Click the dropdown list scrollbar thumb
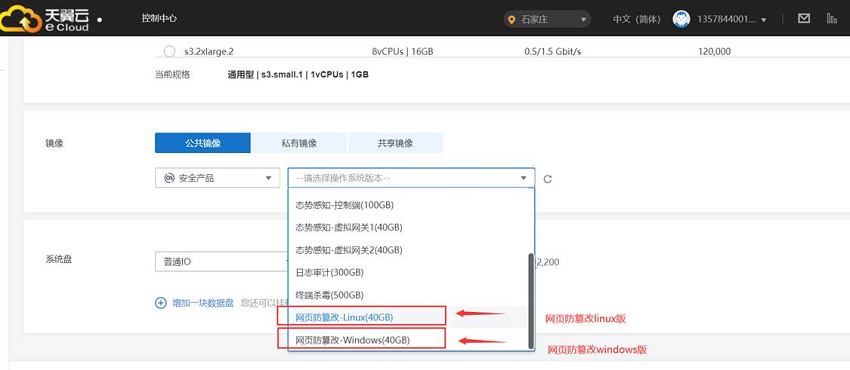The width and height of the screenshot is (850, 370). coord(531,301)
